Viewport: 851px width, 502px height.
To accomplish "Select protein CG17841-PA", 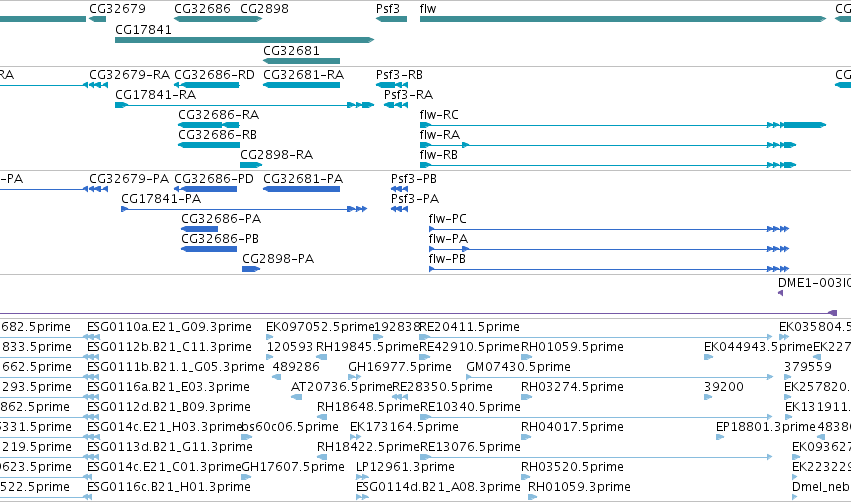I will tap(161, 199).
